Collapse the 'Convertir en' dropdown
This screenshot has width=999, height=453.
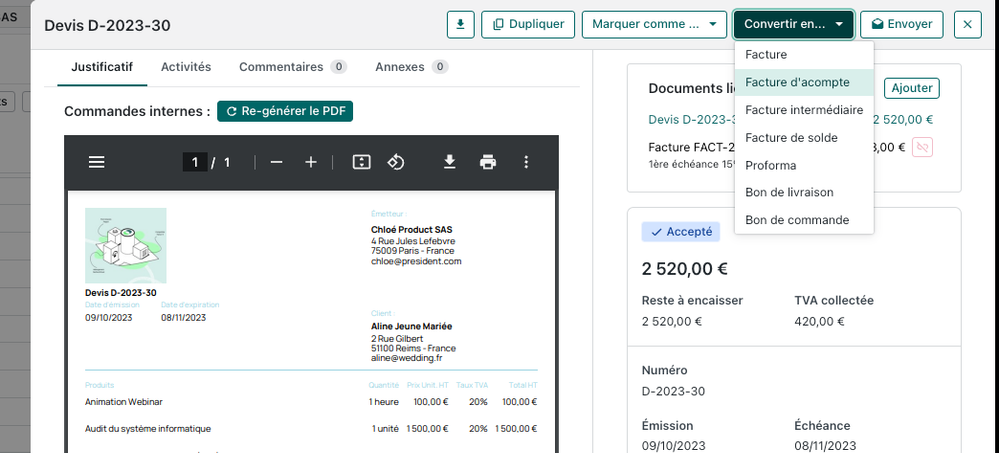[x=793, y=24]
